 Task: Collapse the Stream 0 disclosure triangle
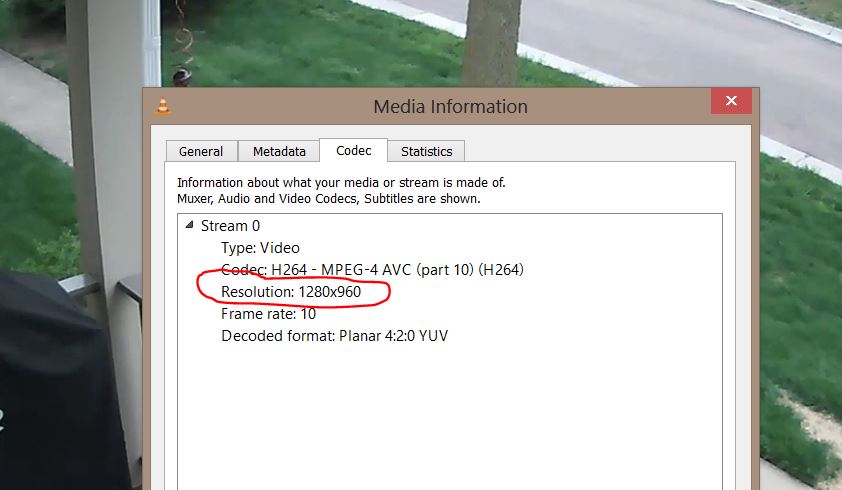189,225
